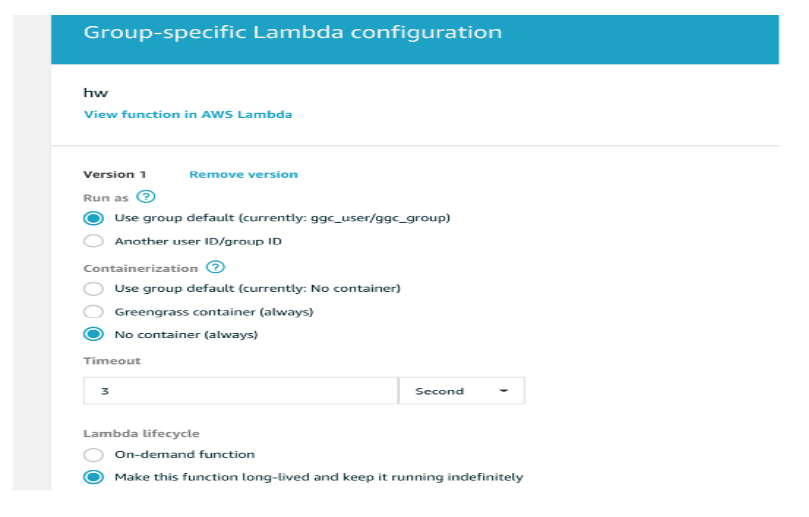
Task: Click View function in AWS Lambda link
Action: click(x=188, y=115)
